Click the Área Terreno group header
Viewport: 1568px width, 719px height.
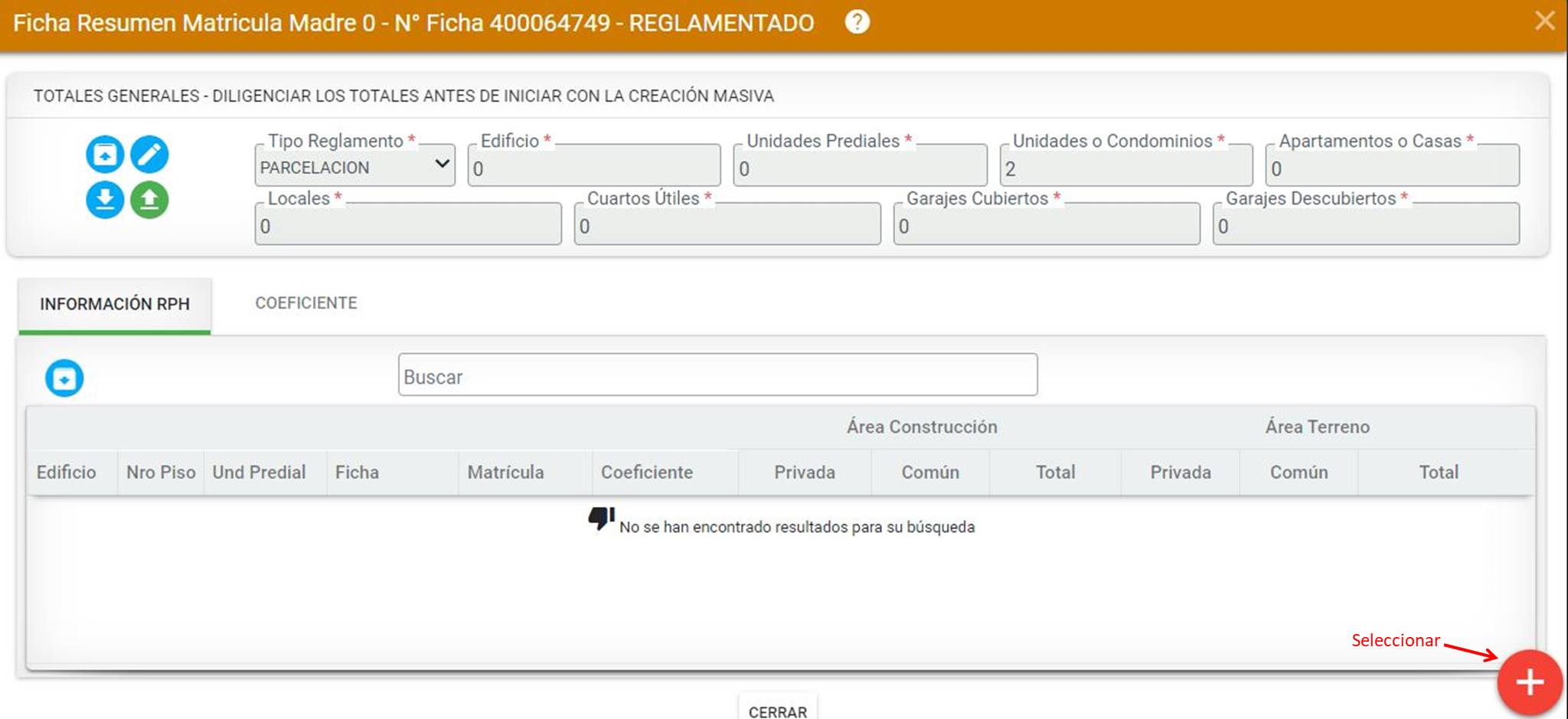tap(1318, 427)
